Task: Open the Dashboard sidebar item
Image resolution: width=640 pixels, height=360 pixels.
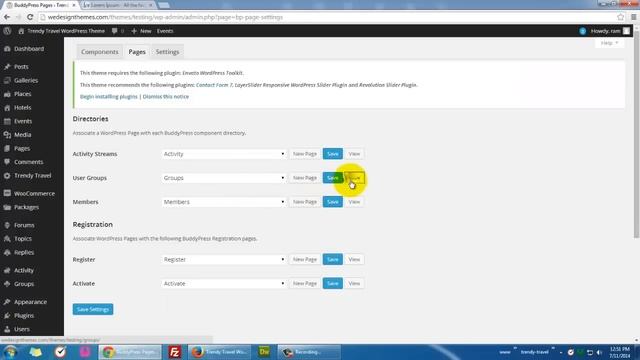Action: pos(29,49)
